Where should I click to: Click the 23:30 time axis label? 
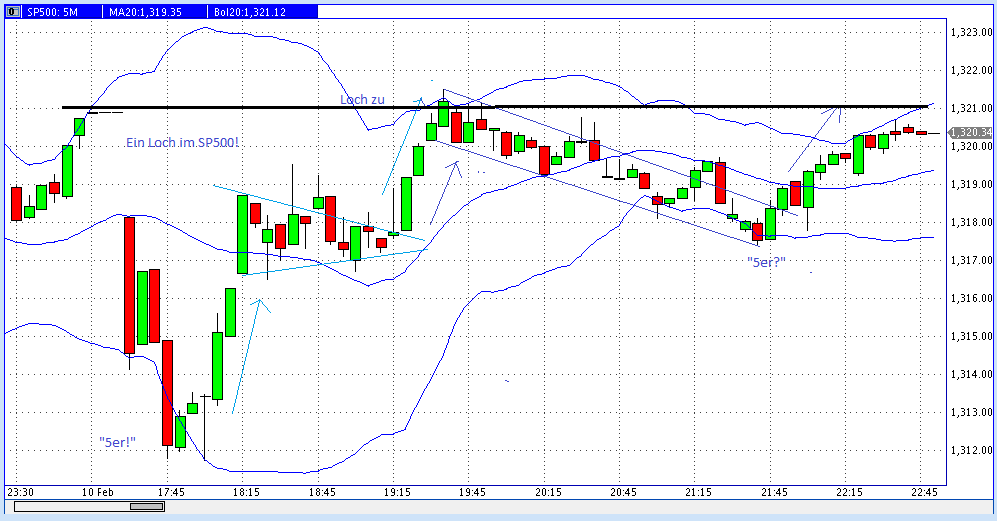[20, 492]
